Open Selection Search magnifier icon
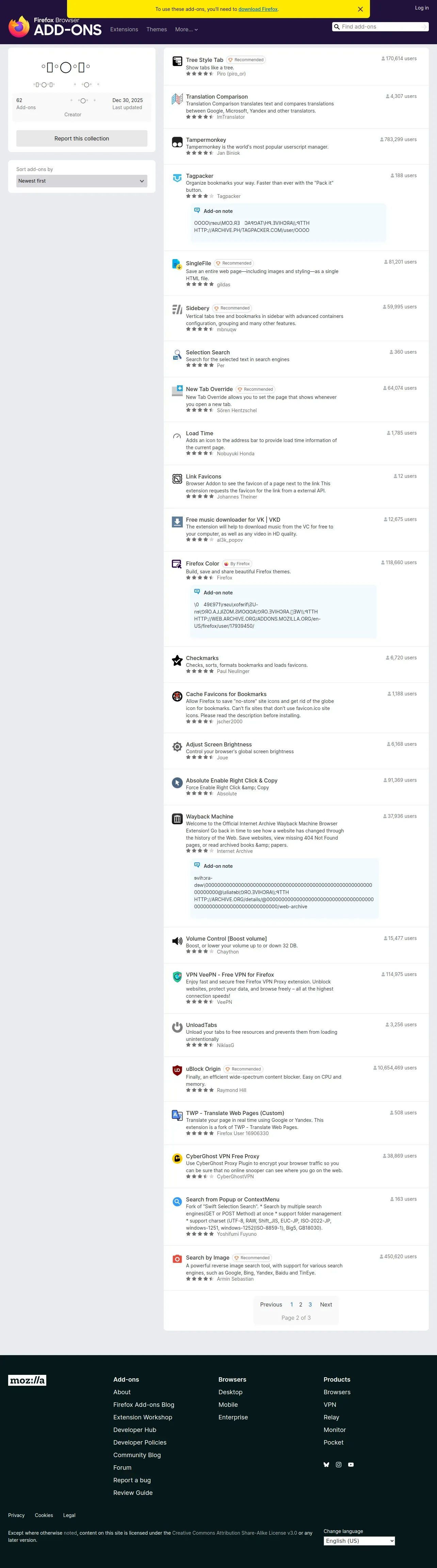 [x=177, y=354]
